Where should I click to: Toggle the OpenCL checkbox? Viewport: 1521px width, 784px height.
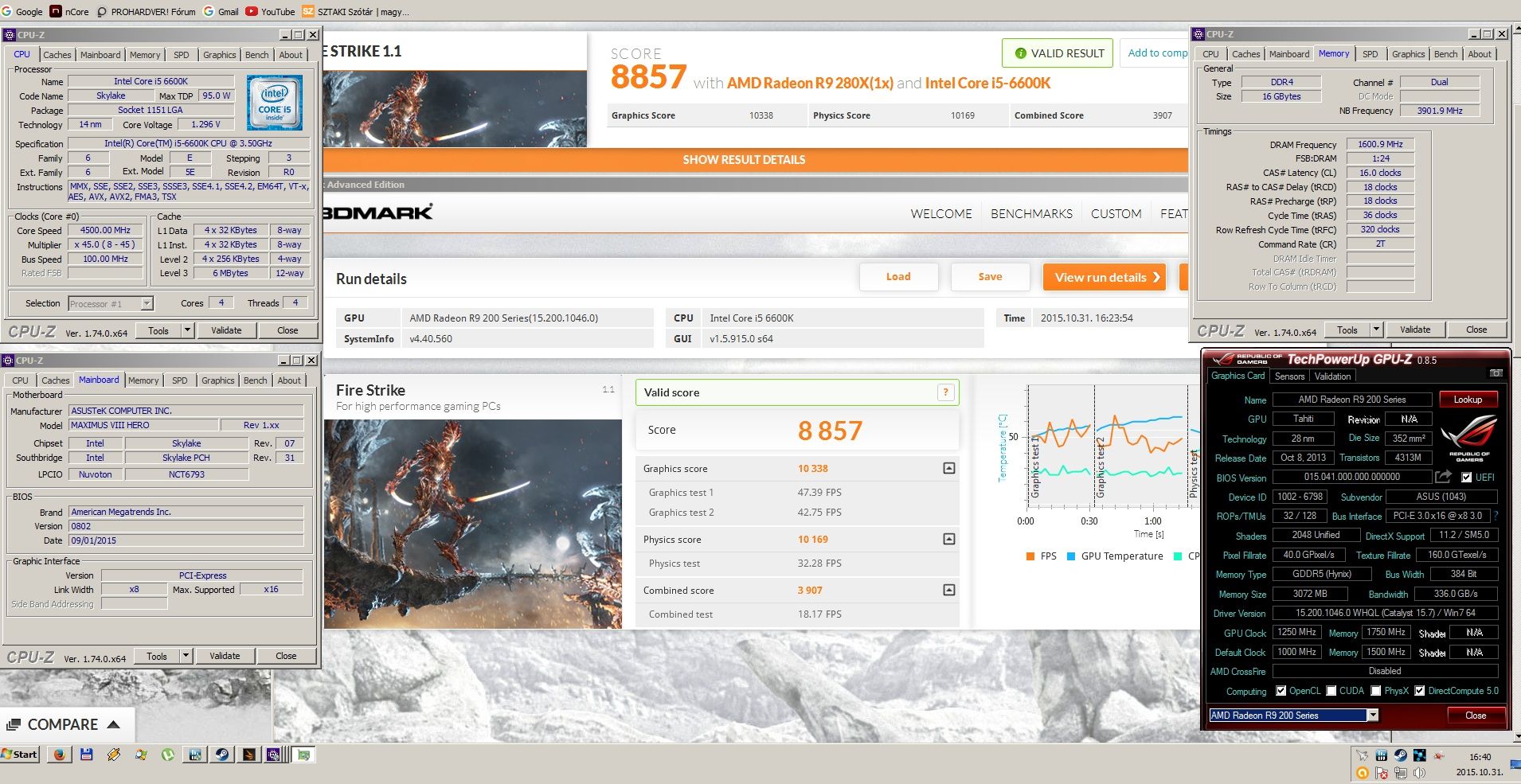1281,691
